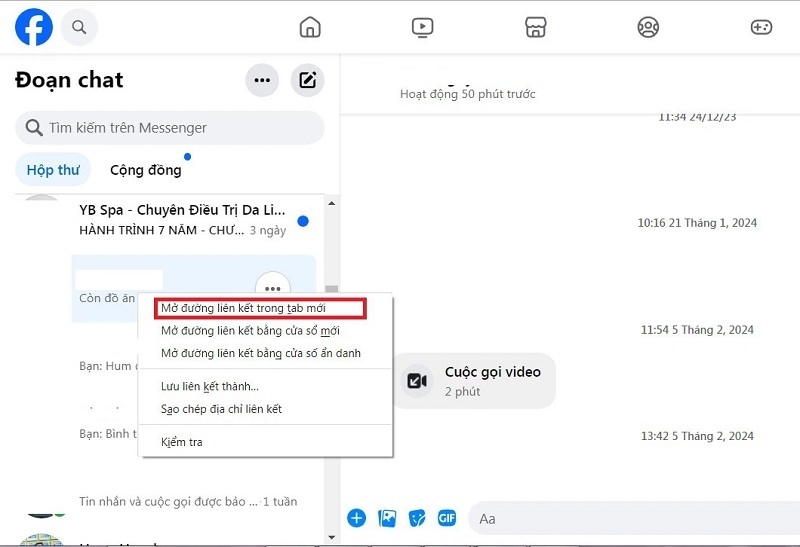
Task: Open three-dot menu on highlighted conversation
Action: coord(272,288)
